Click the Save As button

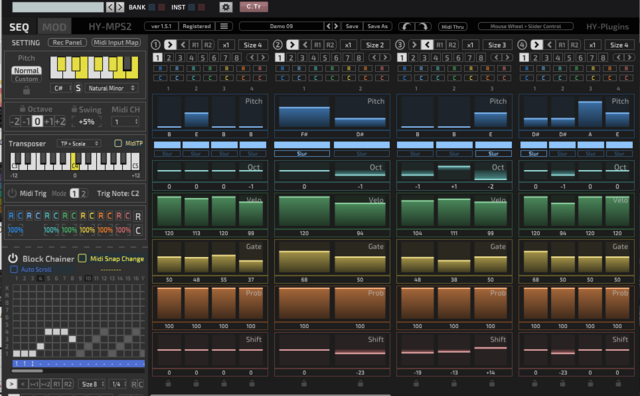[x=377, y=26]
